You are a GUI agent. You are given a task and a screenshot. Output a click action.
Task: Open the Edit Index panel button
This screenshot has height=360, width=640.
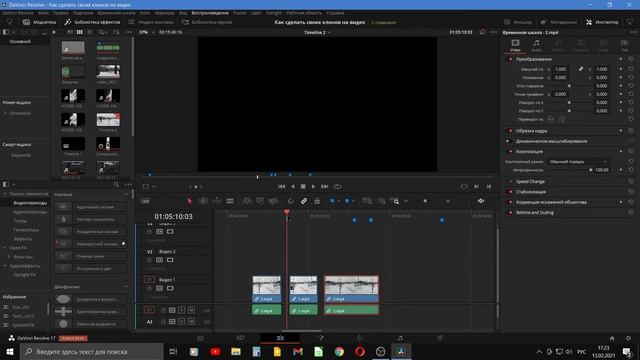[x=151, y=22]
